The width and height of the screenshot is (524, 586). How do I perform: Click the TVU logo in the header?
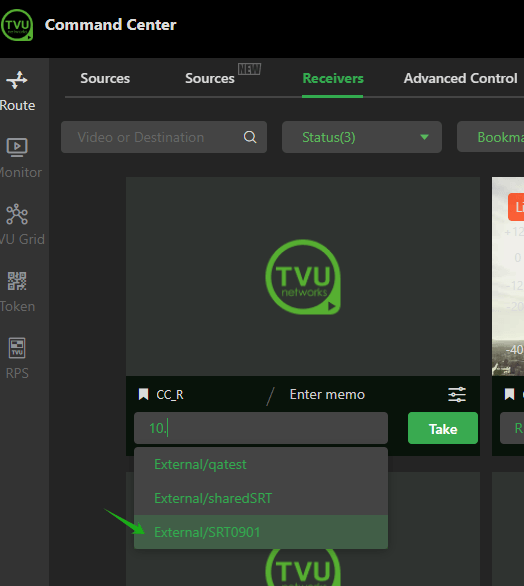[17, 25]
